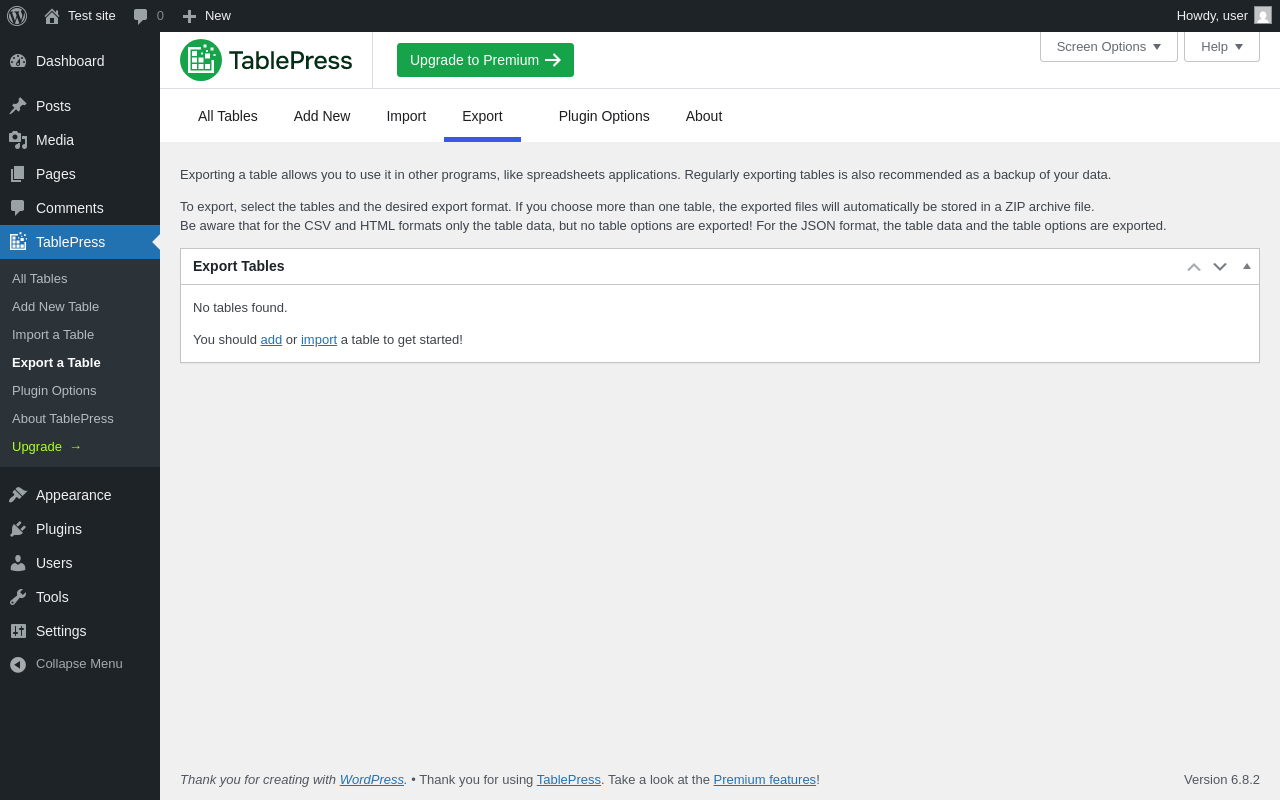Open Export a Table submenu item
This screenshot has height=800, width=1280.
[x=80, y=363]
